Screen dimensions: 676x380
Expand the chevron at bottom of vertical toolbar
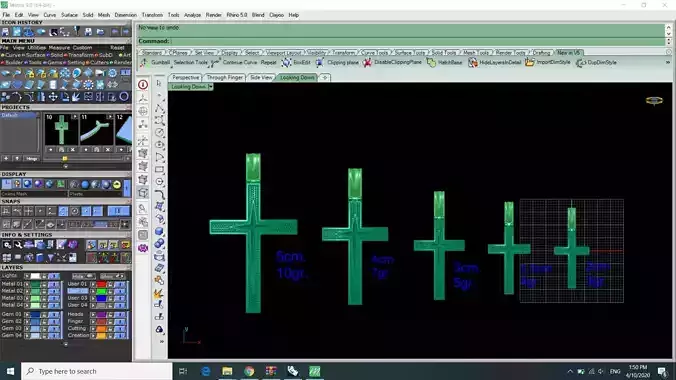[x=161, y=342]
